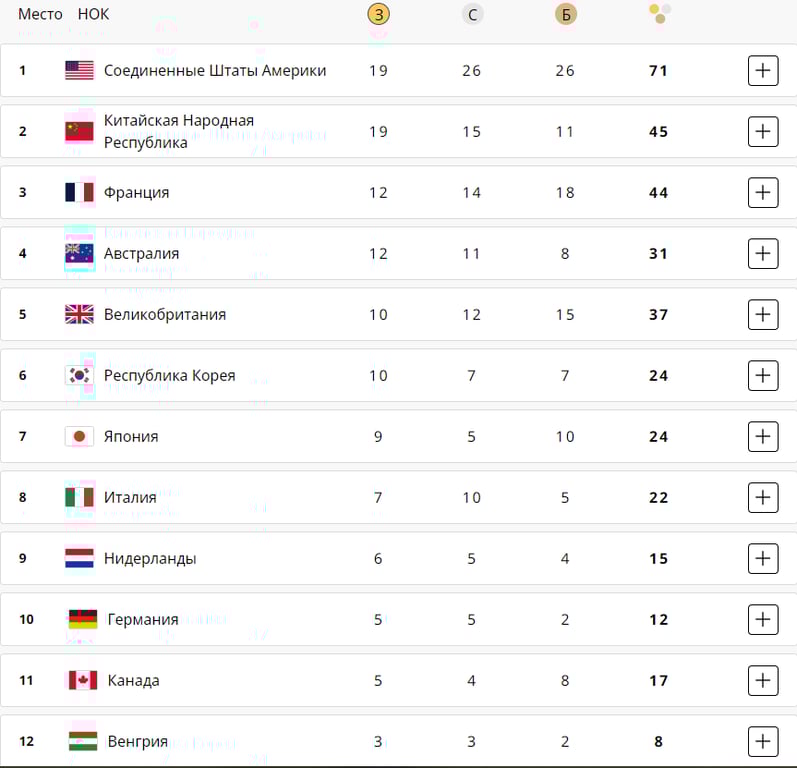Expand the Италия medal details
797x768 pixels.
(x=763, y=497)
